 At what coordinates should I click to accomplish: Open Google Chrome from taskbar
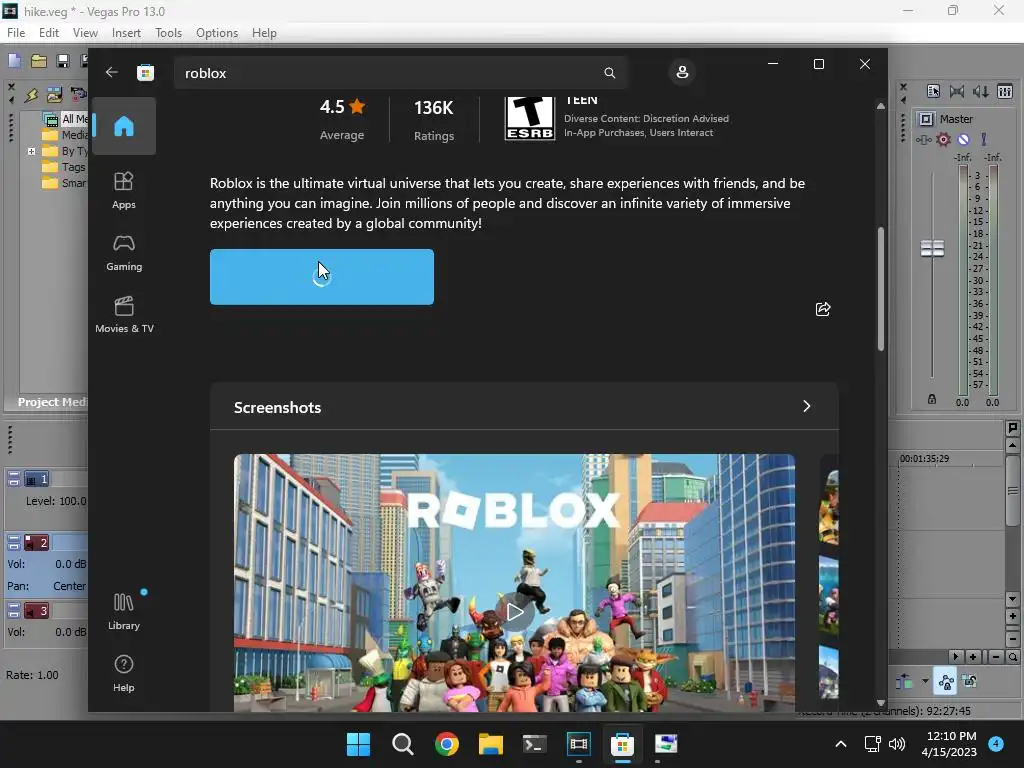[x=447, y=744]
